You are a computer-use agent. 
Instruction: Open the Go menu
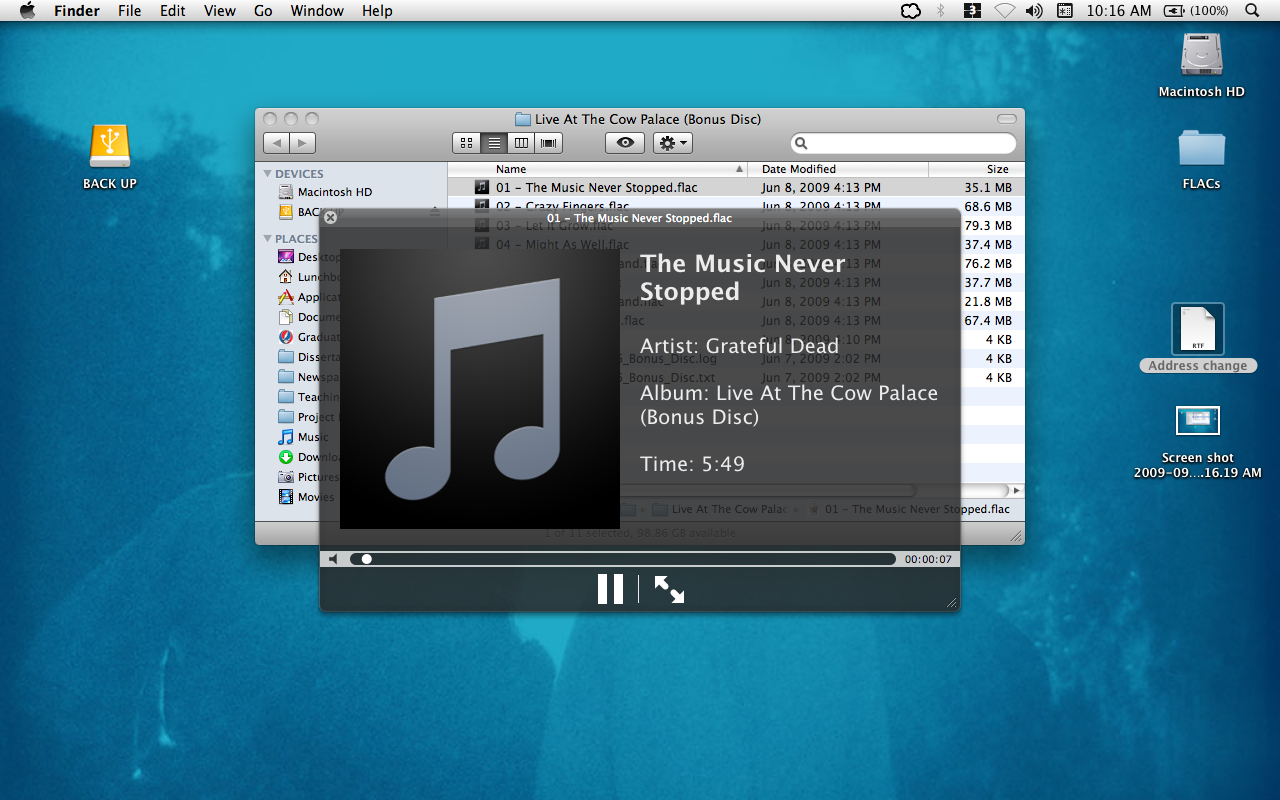(263, 11)
